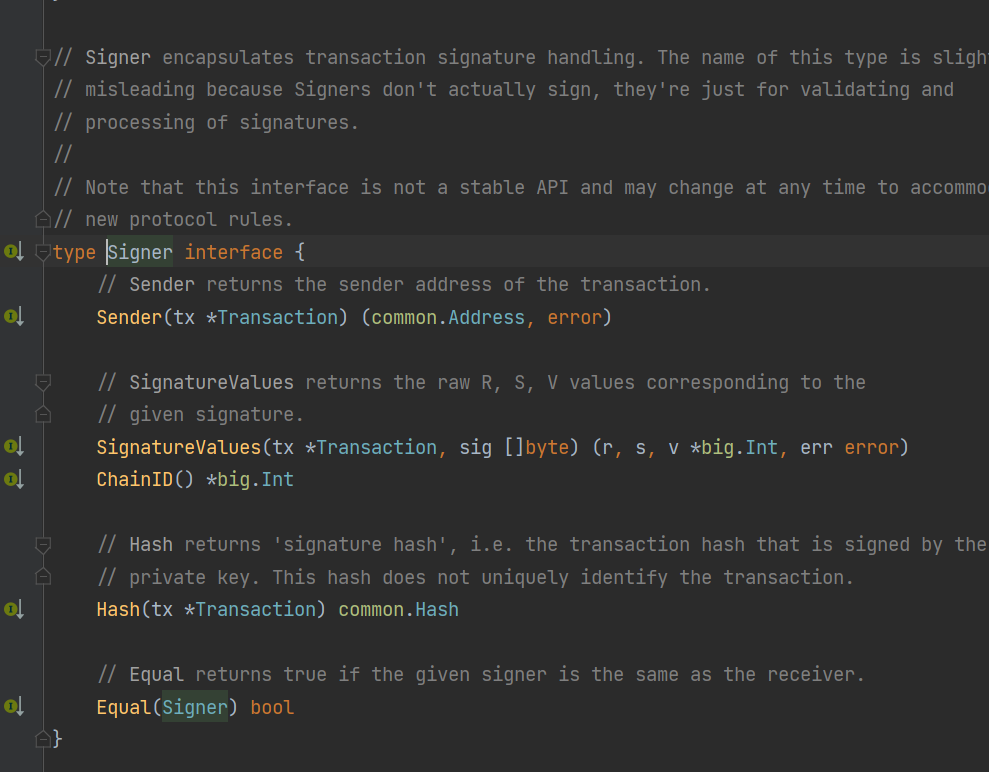989x772 pixels.
Task: Click the Signer parameter inside Equal
Action: (x=195, y=707)
